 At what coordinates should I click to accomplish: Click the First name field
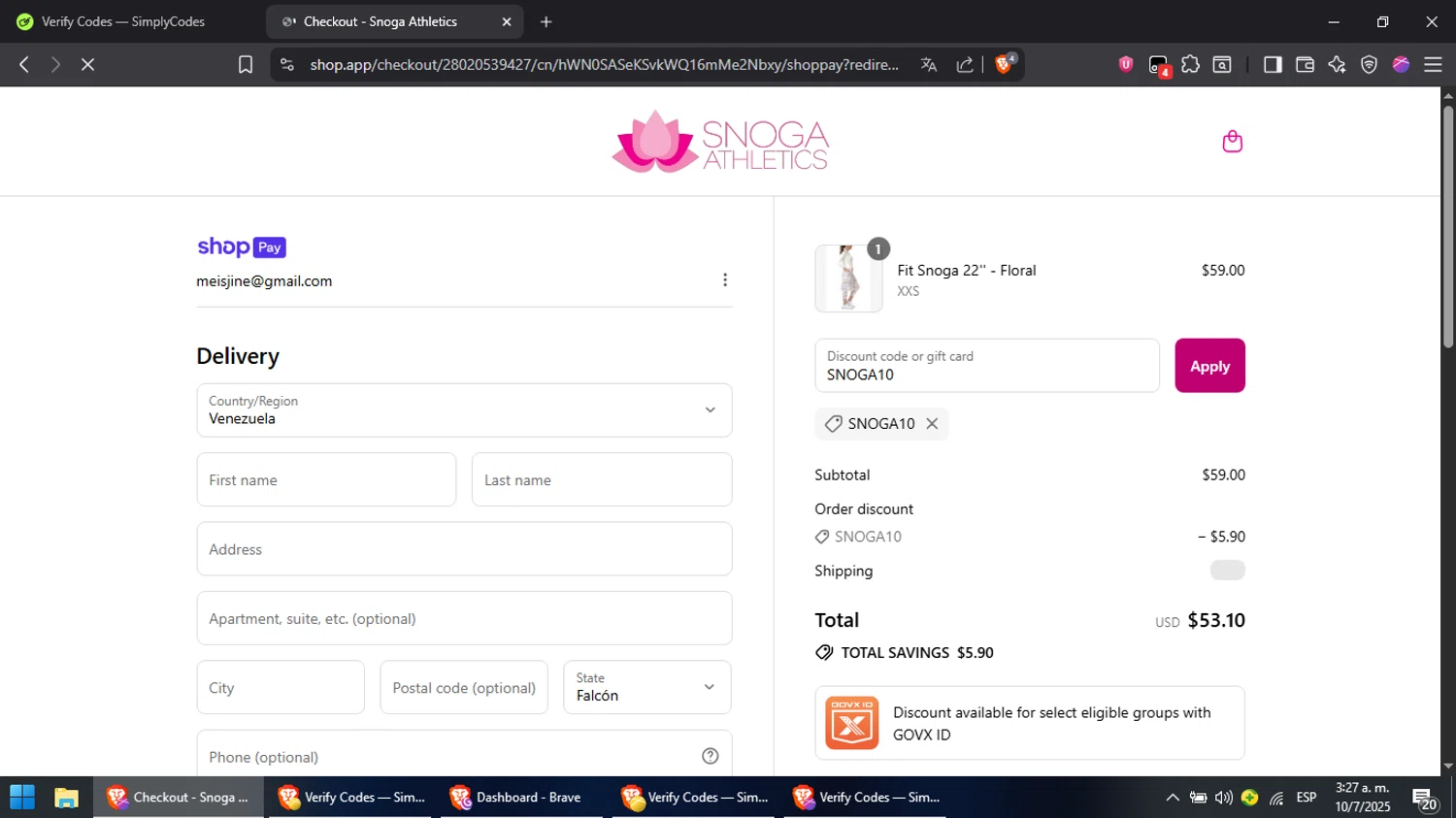[326, 479]
